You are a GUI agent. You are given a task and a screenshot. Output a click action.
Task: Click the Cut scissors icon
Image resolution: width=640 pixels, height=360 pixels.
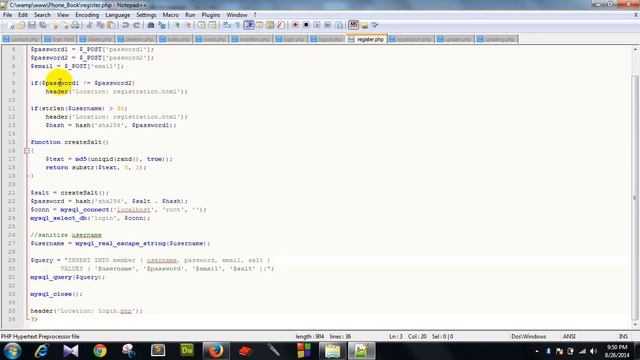(89, 25)
